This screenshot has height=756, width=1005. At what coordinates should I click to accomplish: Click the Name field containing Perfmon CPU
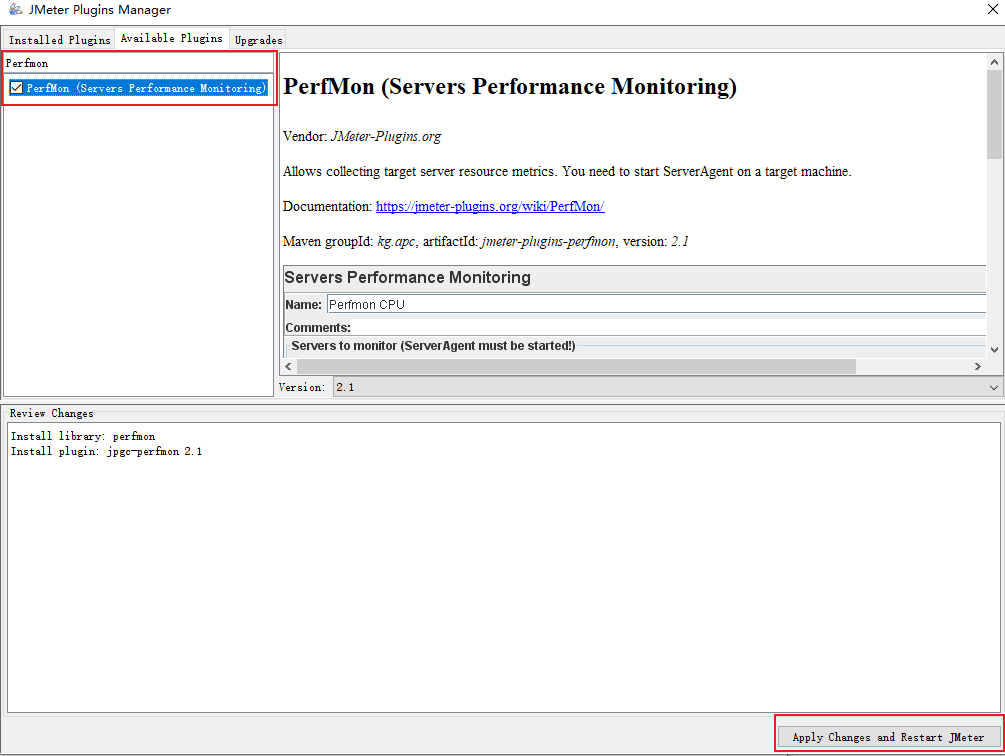(x=656, y=304)
